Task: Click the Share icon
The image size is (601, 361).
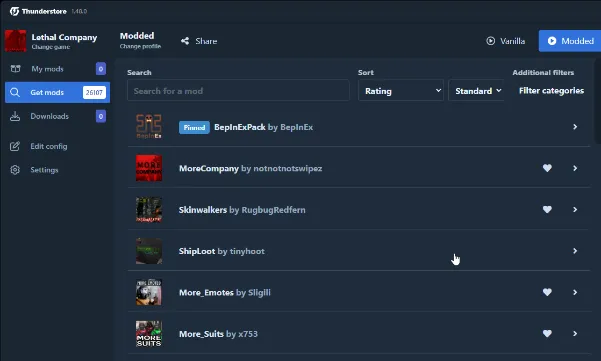Action: 185,41
